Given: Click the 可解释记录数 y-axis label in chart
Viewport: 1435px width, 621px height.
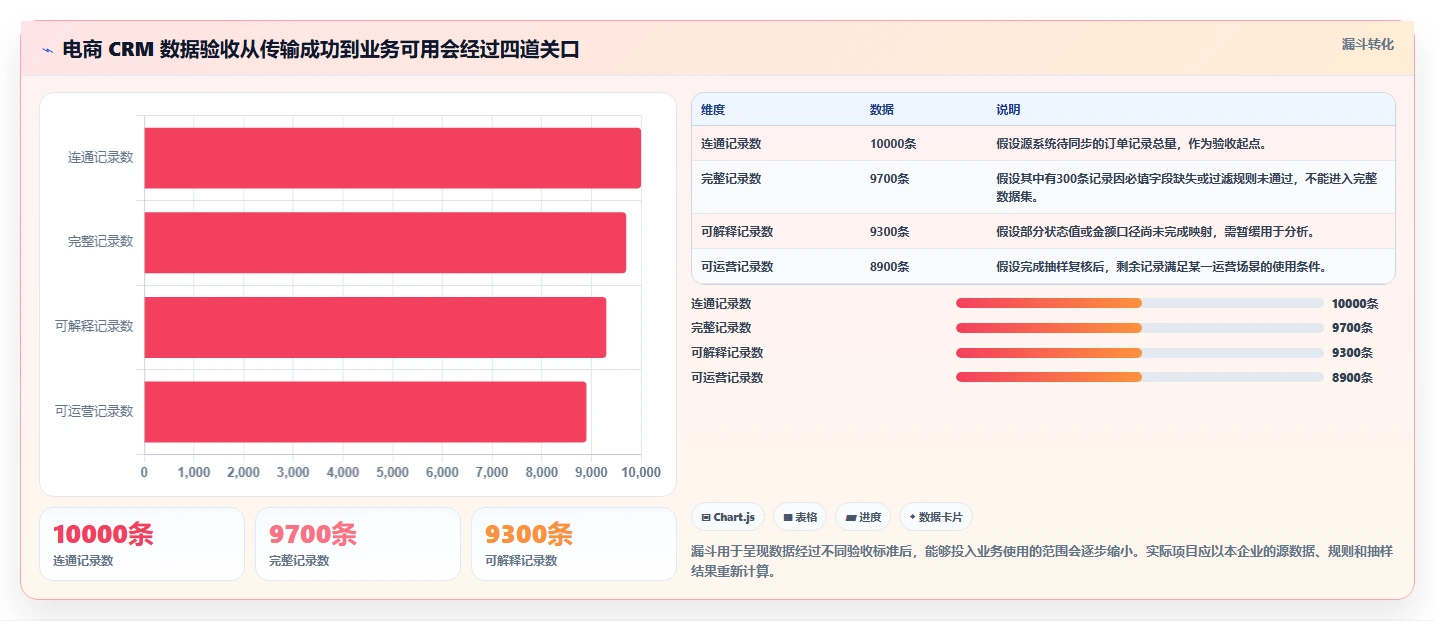Looking at the screenshot, I should pos(94,327).
